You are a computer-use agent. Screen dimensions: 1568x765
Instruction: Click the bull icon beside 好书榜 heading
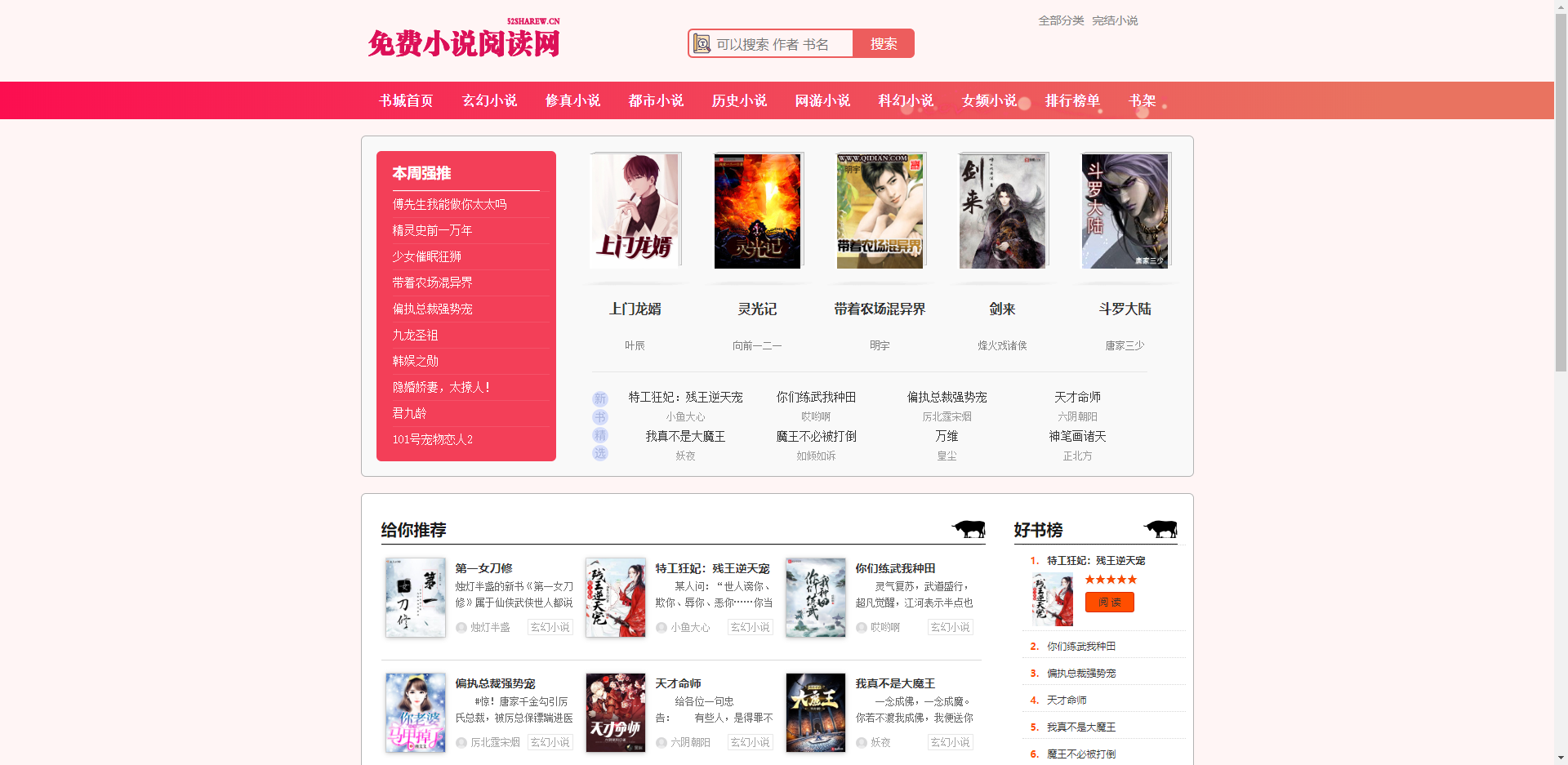point(1160,529)
